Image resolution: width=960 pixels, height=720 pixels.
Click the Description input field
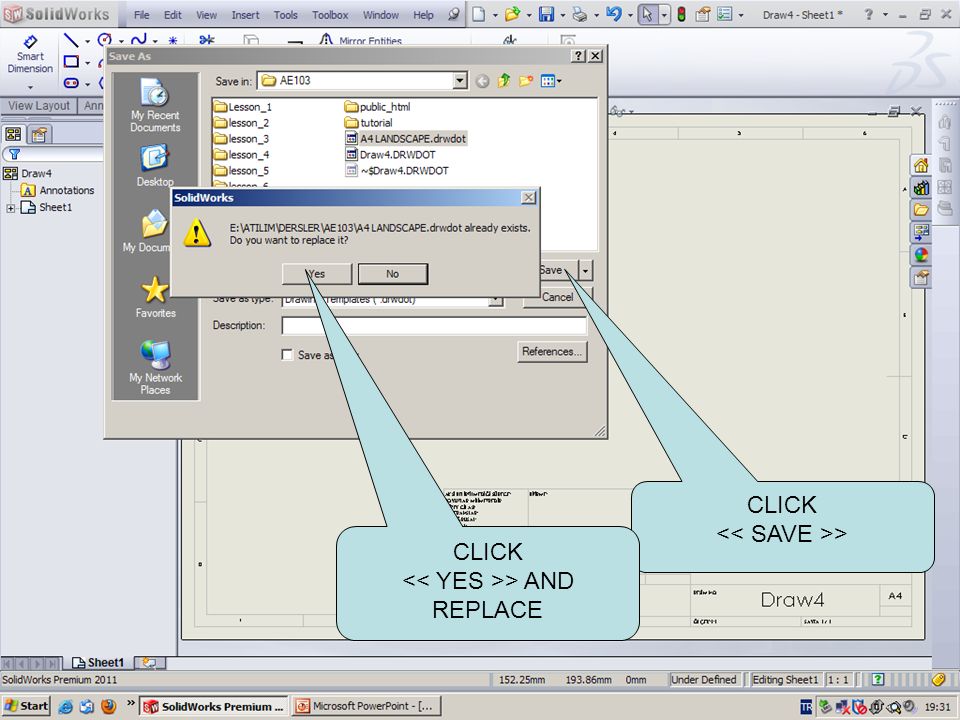click(433, 325)
